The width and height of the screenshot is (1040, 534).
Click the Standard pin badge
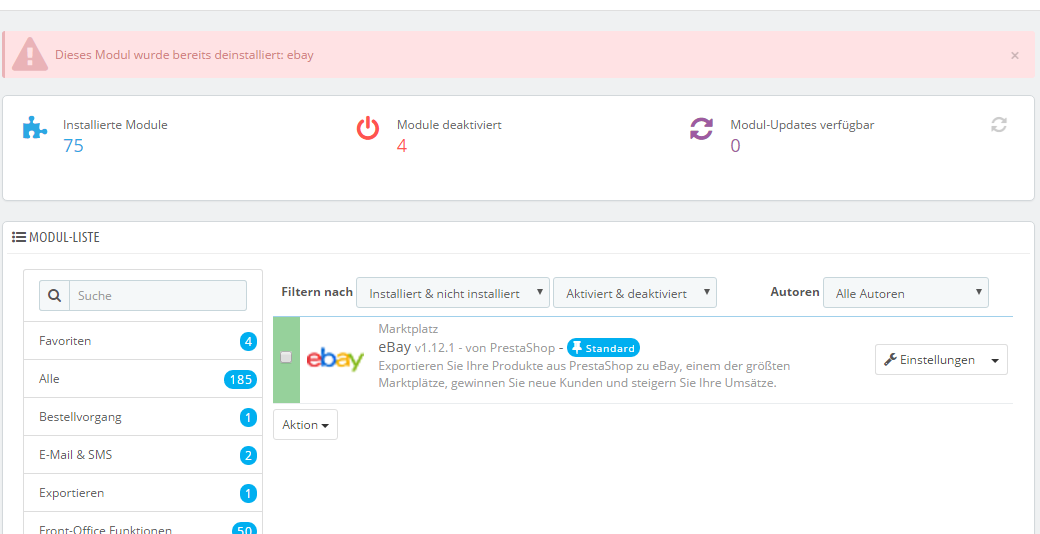point(604,348)
